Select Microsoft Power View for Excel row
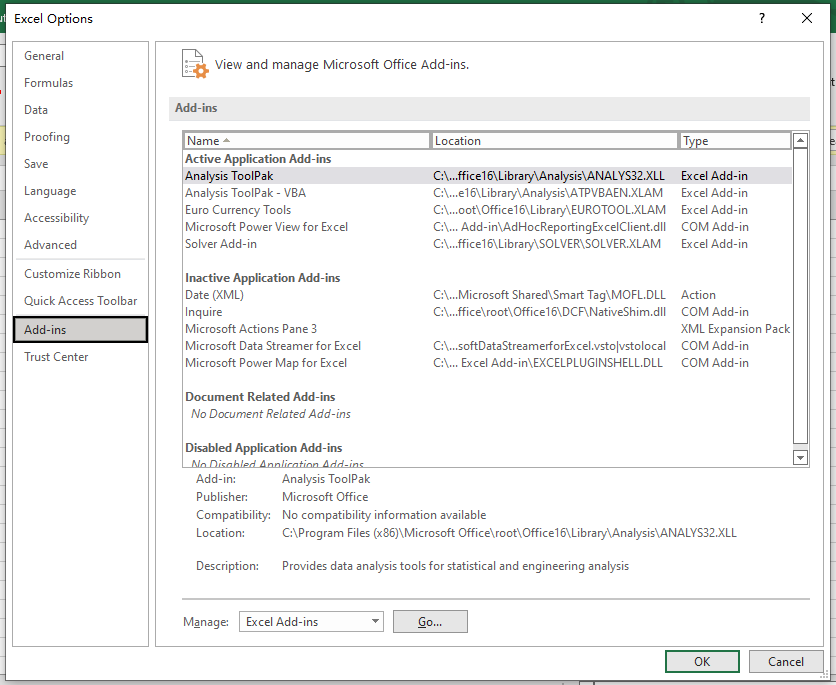The height and width of the screenshot is (685, 836). (x=487, y=227)
